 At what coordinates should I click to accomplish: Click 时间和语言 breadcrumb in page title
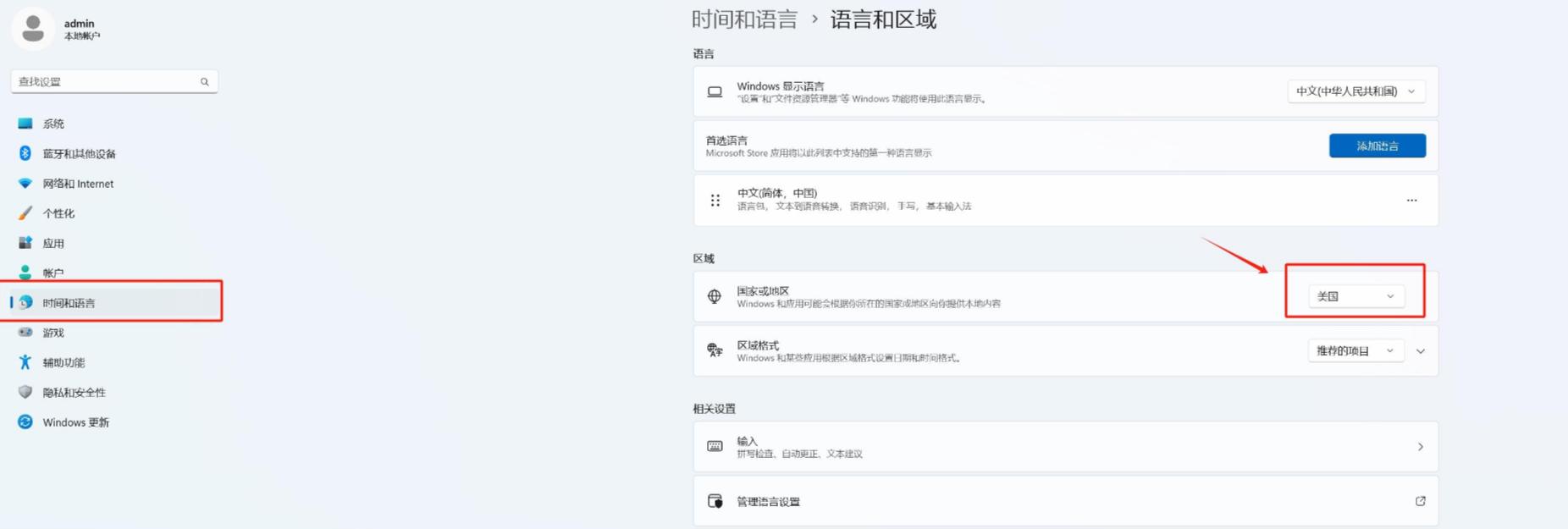click(x=744, y=19)
